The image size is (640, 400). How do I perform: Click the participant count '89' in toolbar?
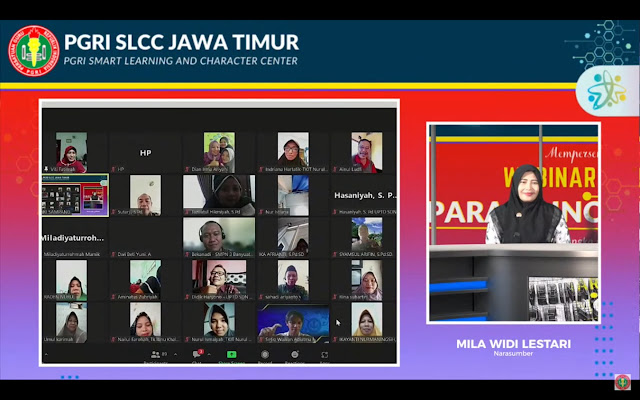click(x=164, y=354)
